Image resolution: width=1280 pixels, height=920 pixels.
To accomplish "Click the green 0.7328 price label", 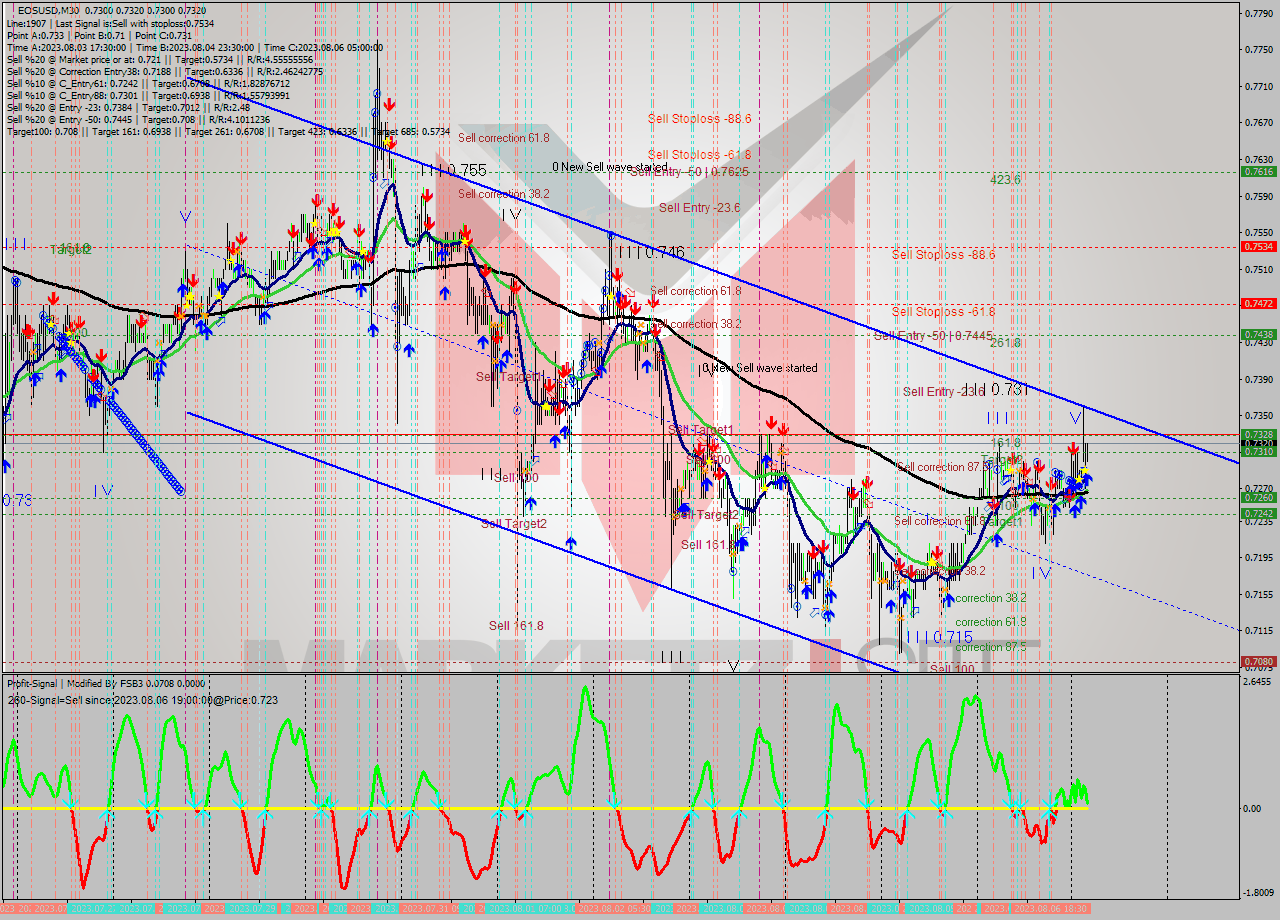I will [1257, 435].
